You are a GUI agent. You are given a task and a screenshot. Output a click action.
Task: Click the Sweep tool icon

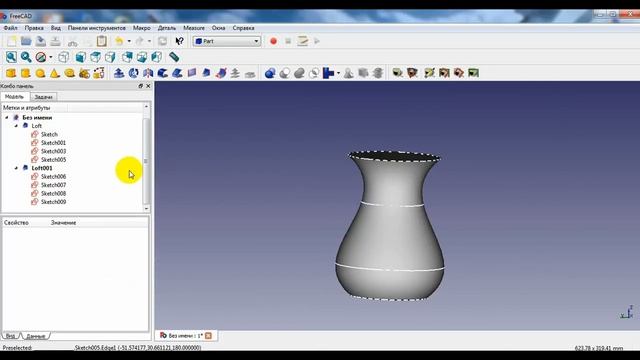coord(221,73)
